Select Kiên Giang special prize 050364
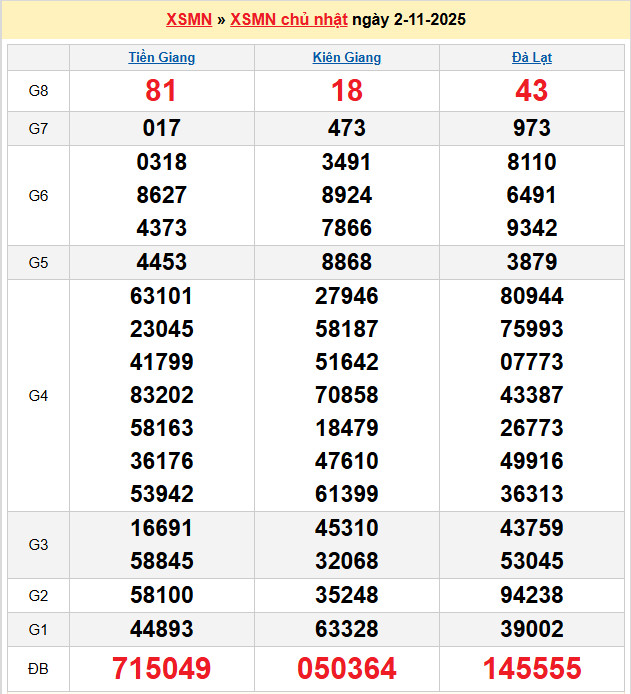This screenshot has height=694, width=631. pos(347,668)
